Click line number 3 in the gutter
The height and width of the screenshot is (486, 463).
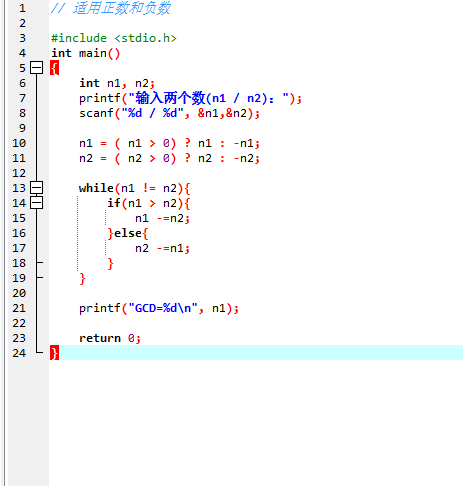22,38
